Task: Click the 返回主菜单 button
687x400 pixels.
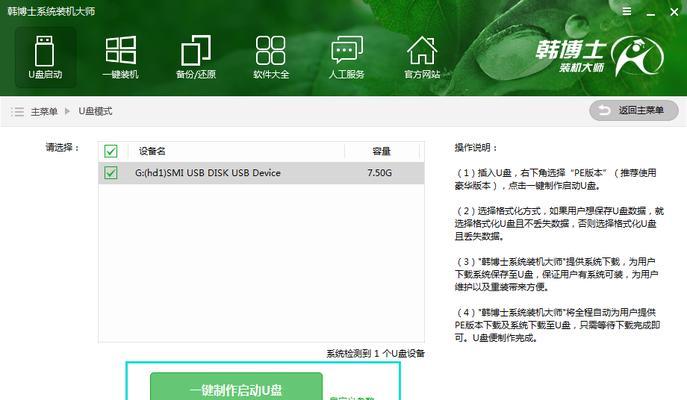Action: (634, 110)
